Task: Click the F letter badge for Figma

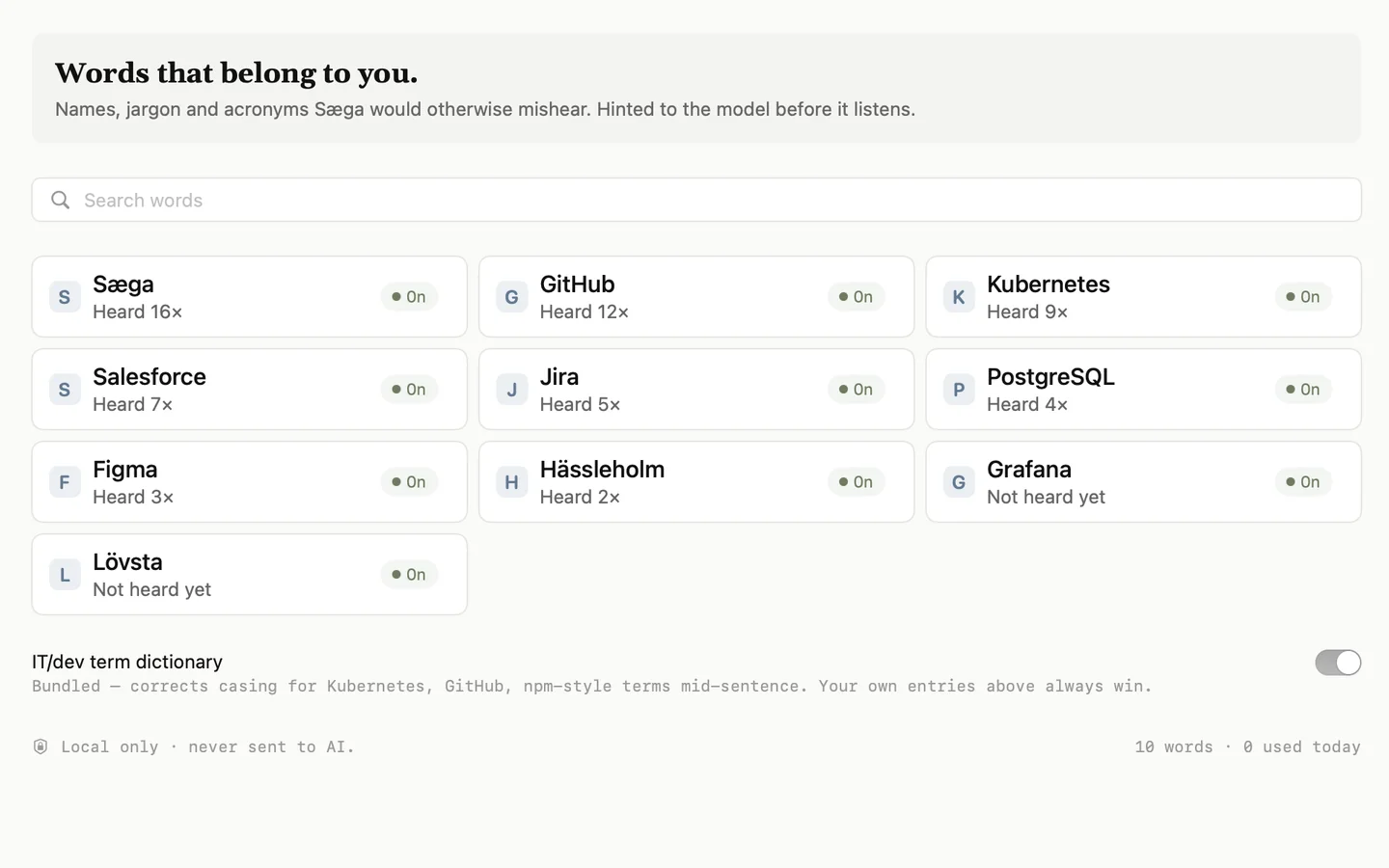Action: [x=65, y=482]
